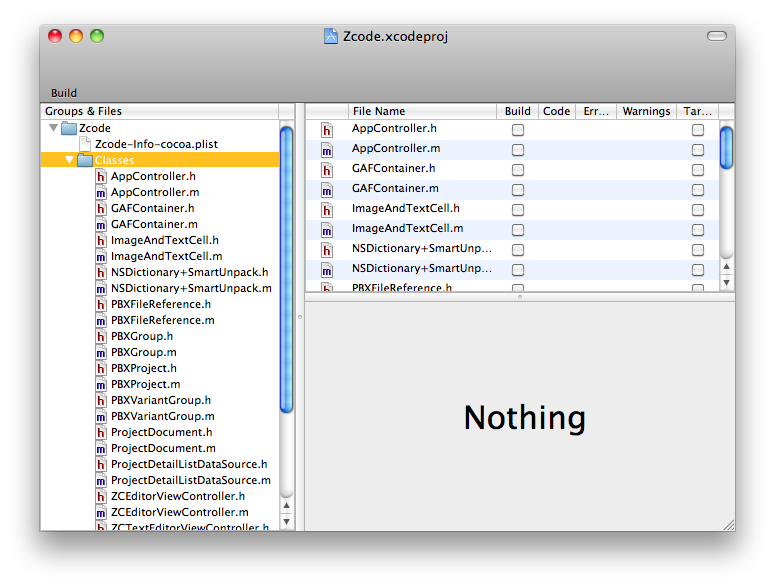
Task: Toggle Target checkbox for NSDictionary+SmartUnp… .h row
Action: click(698, 250)
